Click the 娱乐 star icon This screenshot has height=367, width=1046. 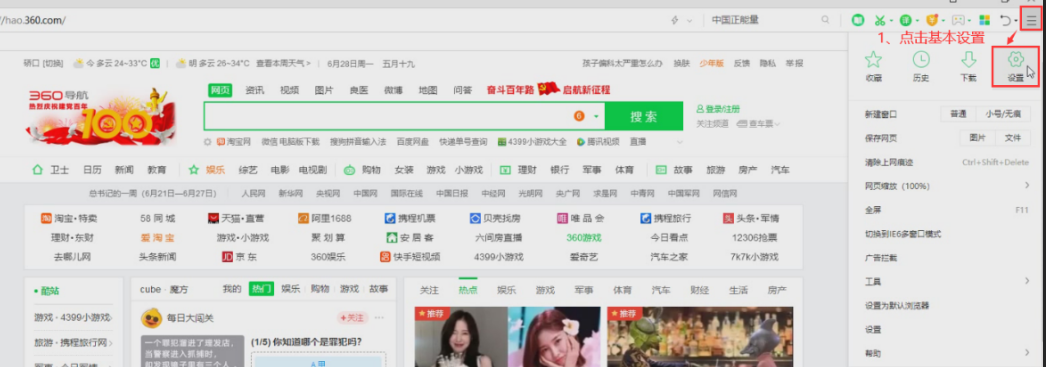194,170
